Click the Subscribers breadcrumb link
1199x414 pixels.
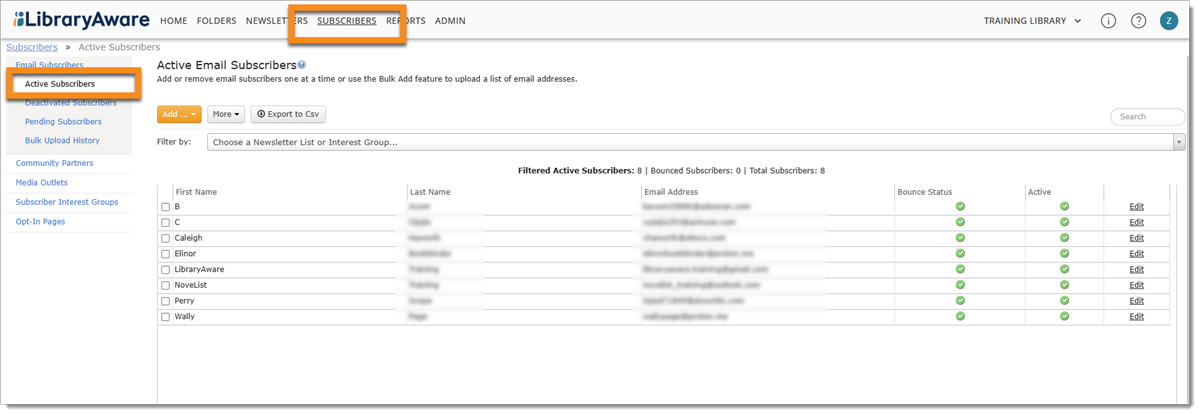pos(32,47)
